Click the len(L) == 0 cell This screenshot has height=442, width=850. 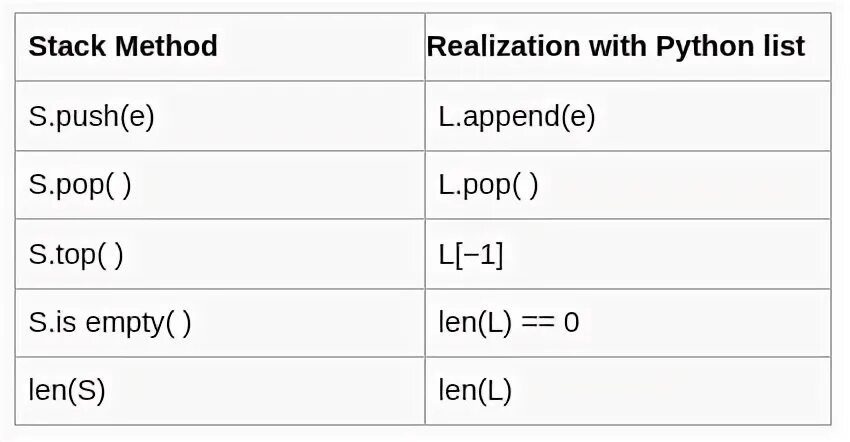628,323
